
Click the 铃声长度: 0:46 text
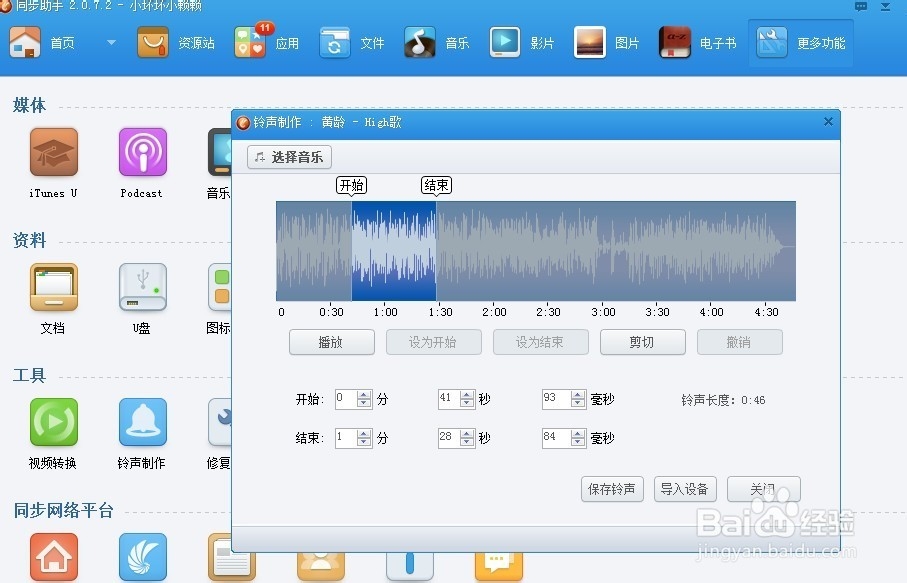pyautogui.click(x=723, y=400)
